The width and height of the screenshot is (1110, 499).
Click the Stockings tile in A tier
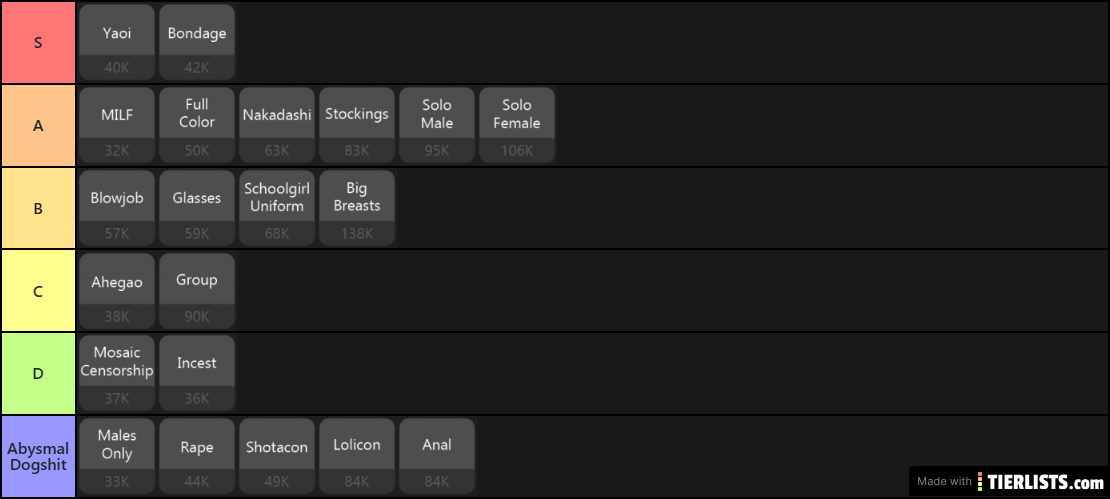[x=357, y=124]
